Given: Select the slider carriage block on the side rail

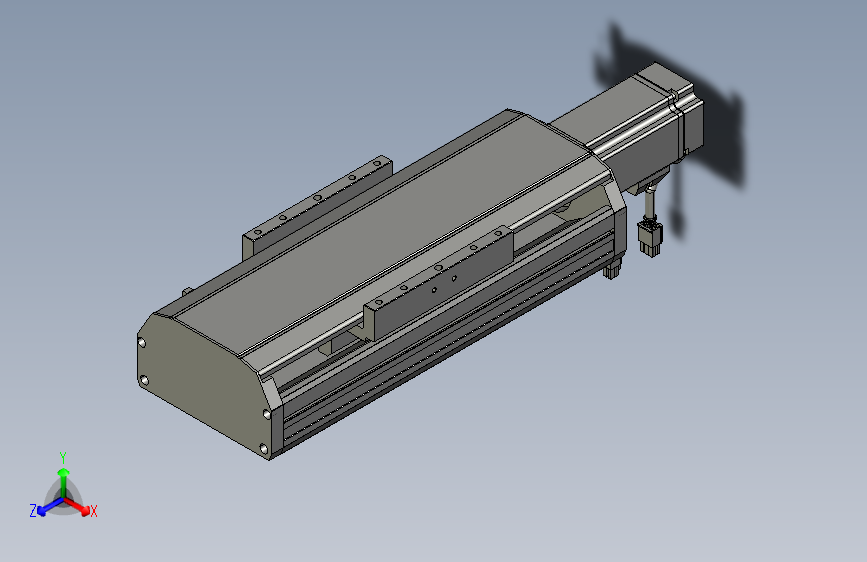Looking at the screenshot, I should coord(440,282).
